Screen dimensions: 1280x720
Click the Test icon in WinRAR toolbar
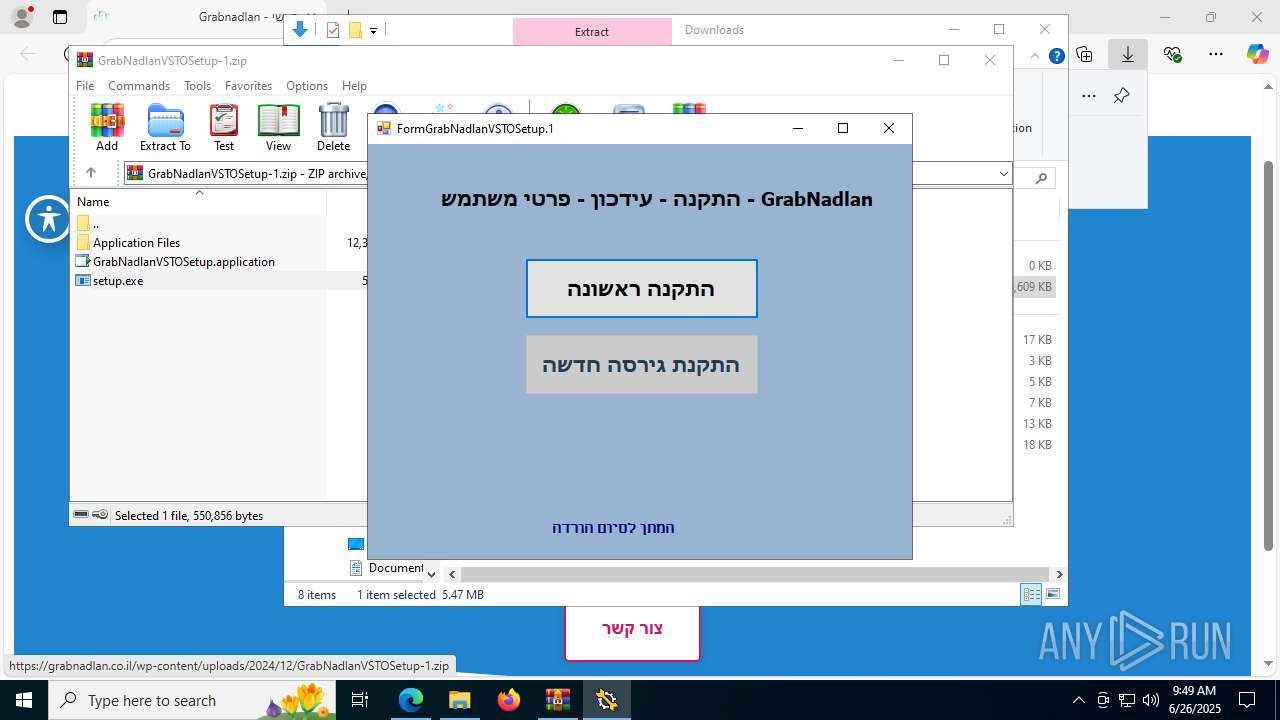pos(224,127)
